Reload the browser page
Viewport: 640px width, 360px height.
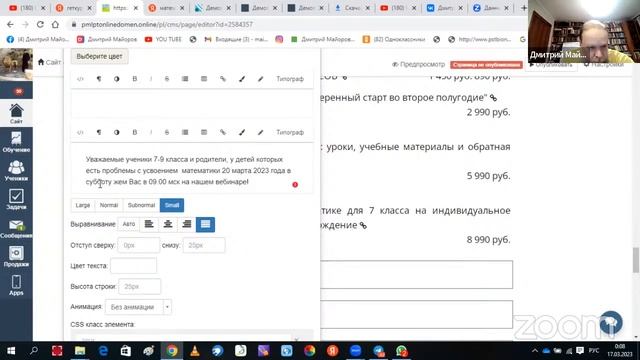pyautogui.click(x=40, y=24)
